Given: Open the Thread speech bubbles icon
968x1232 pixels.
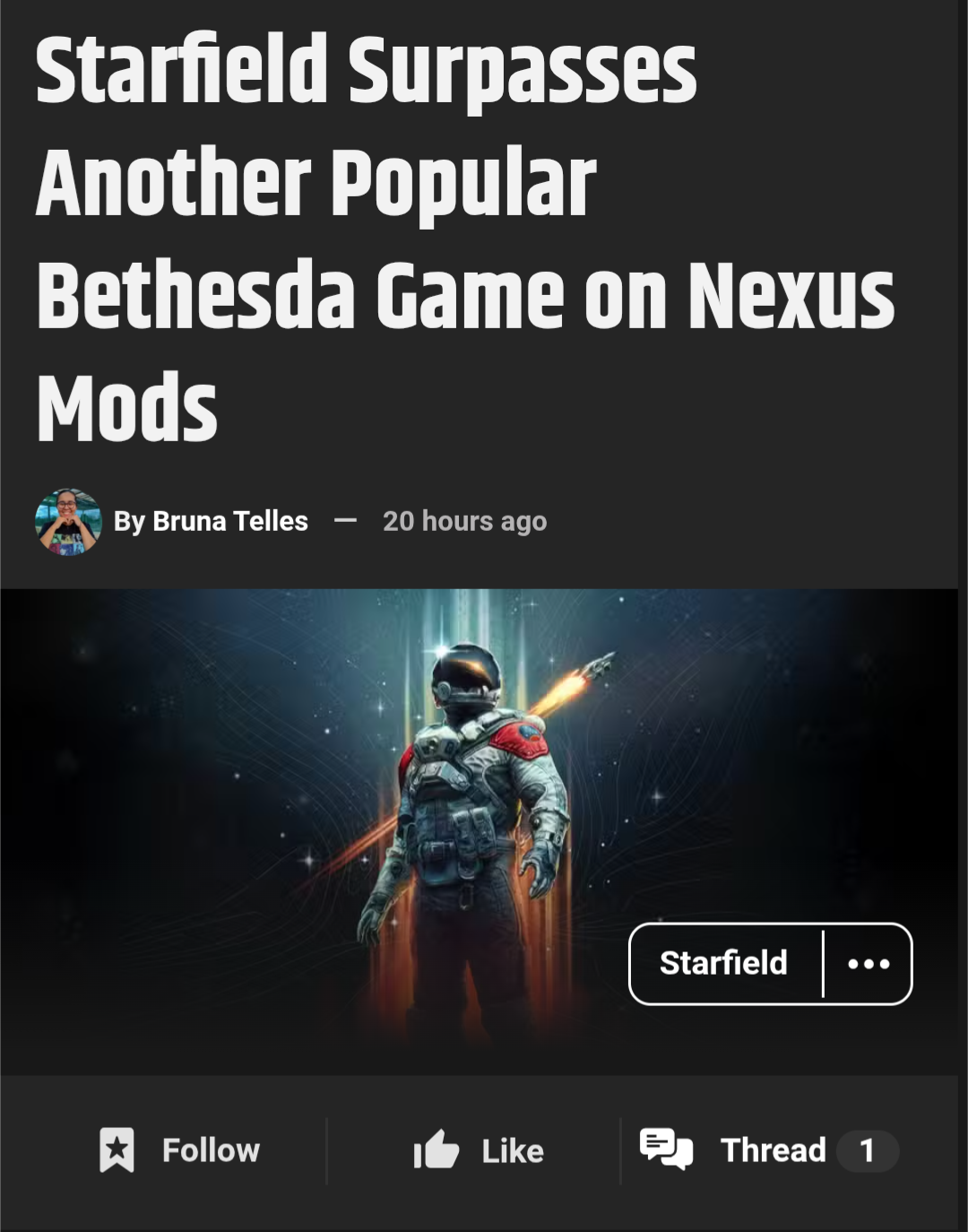Looking at the screenshot, I should pyautogui.click(x=666, y=1150).
